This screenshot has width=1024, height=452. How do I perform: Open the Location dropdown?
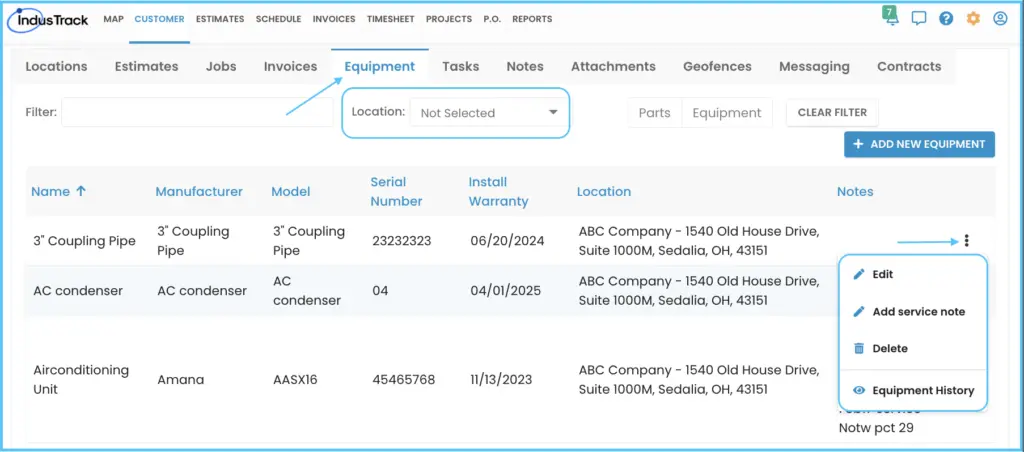[x=488, y=113]
